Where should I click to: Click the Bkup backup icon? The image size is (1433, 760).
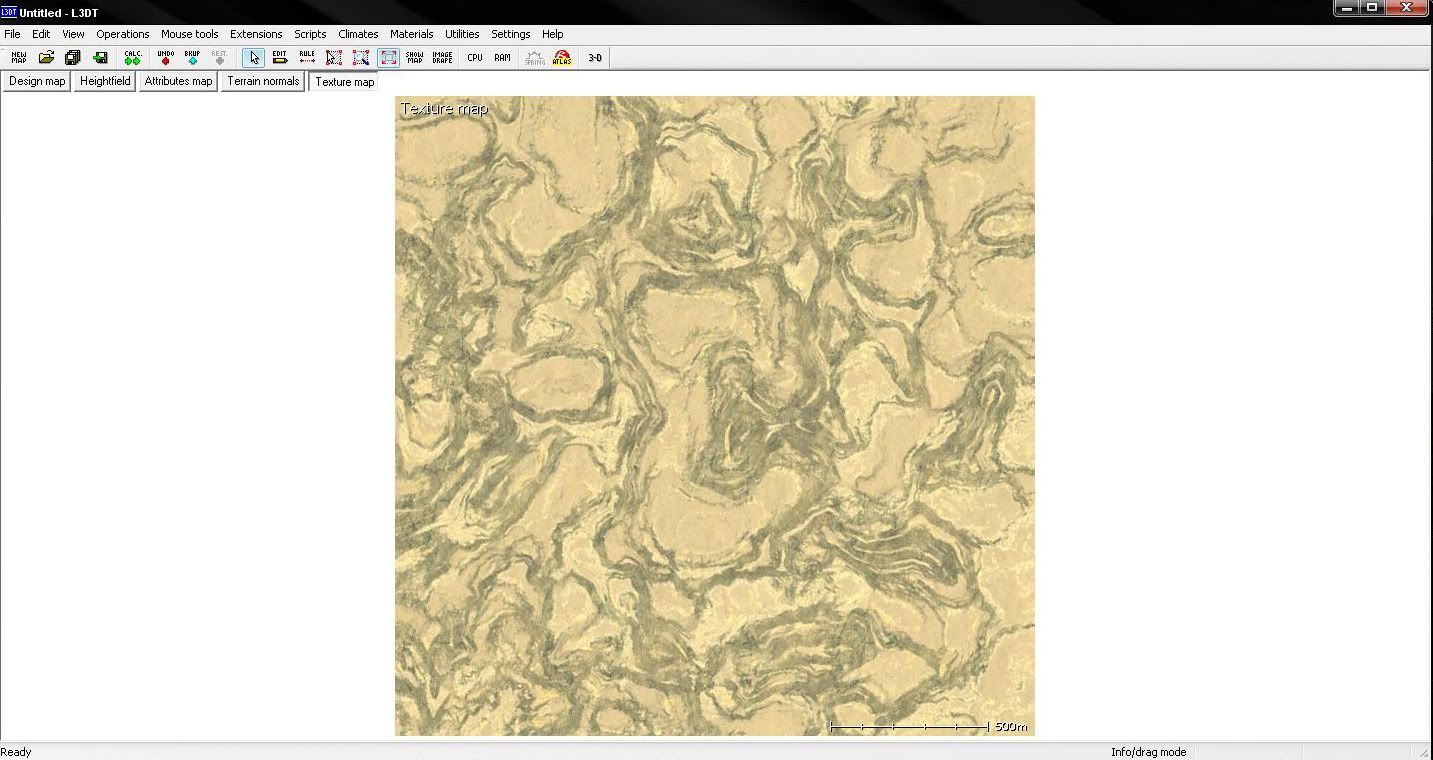point(192,58)
